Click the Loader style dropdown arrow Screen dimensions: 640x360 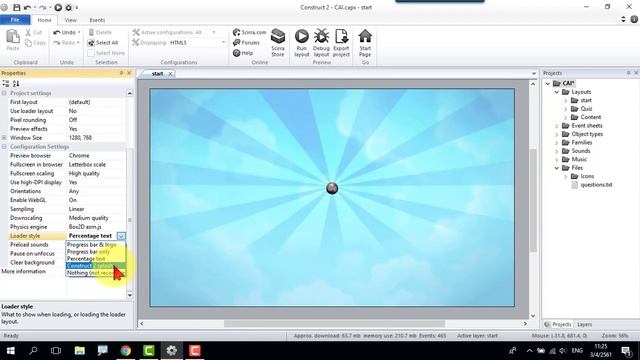click(x=121, y=236)
